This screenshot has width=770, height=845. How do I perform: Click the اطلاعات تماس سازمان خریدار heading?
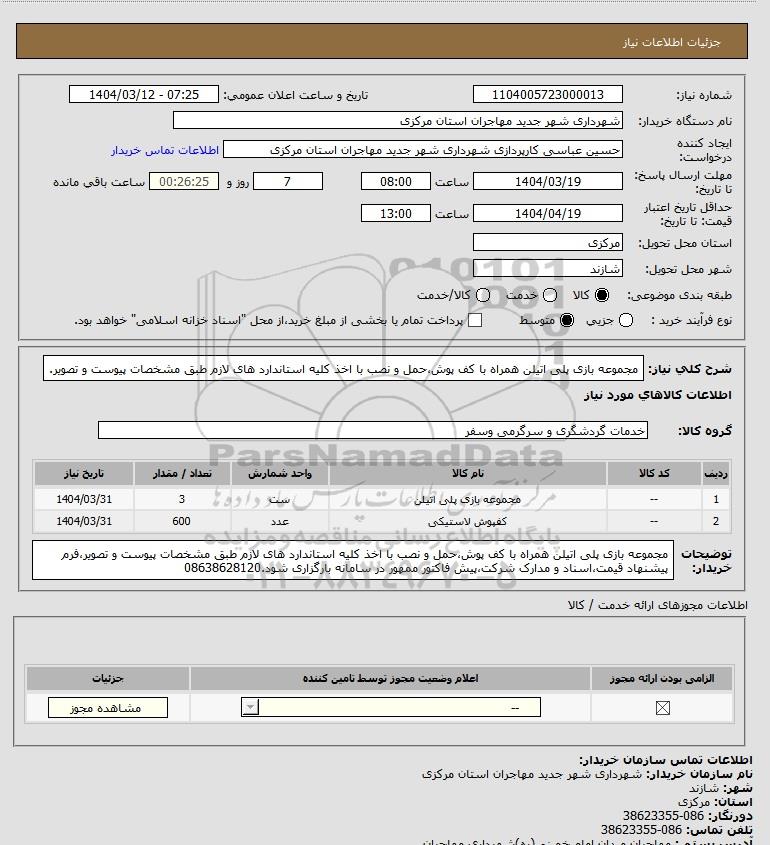tap(665, 760)
